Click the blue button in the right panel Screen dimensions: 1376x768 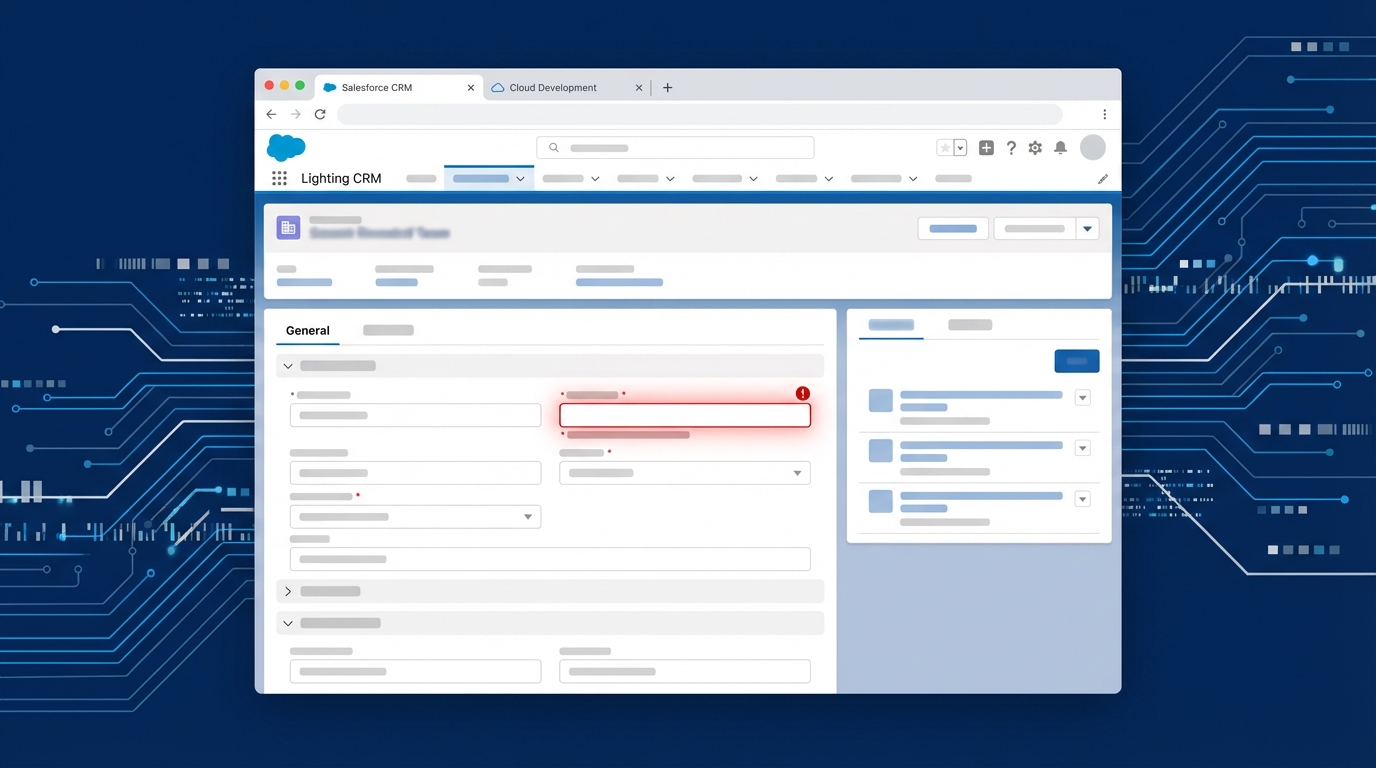click(1076, 361)
